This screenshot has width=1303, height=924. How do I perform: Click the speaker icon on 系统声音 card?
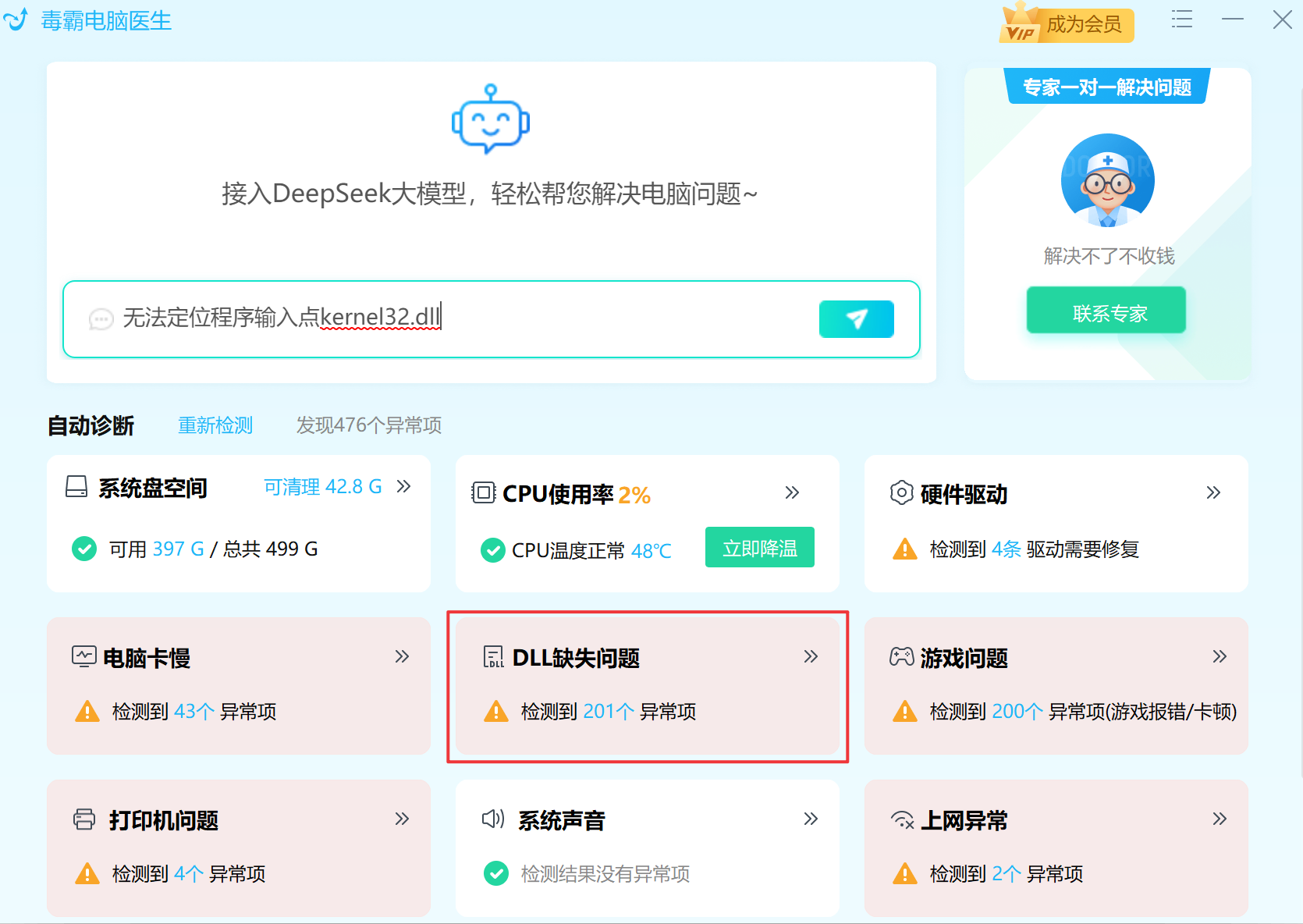(x=492, y=819)
